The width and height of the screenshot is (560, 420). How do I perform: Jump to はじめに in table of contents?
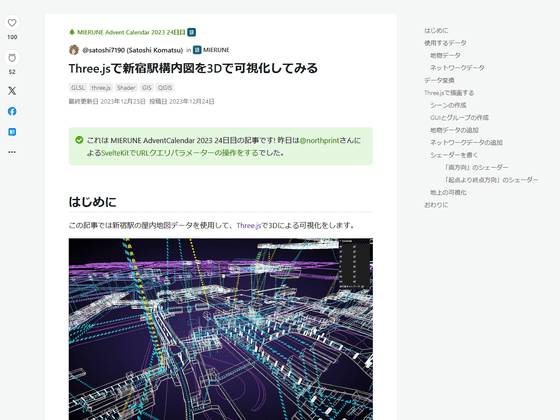[x=436, y=31]
